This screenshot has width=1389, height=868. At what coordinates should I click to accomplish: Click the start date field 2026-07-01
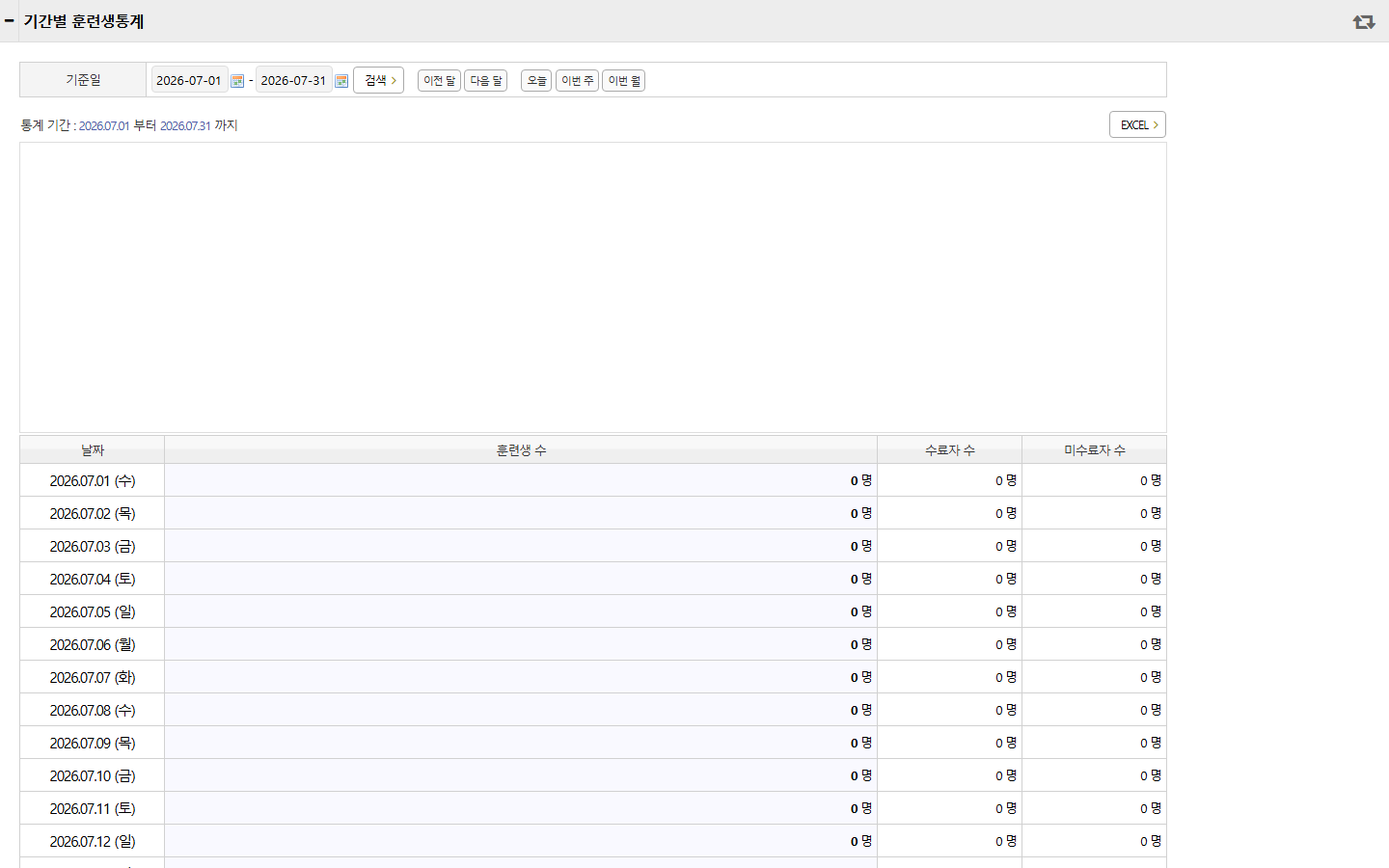pos(189,80)
